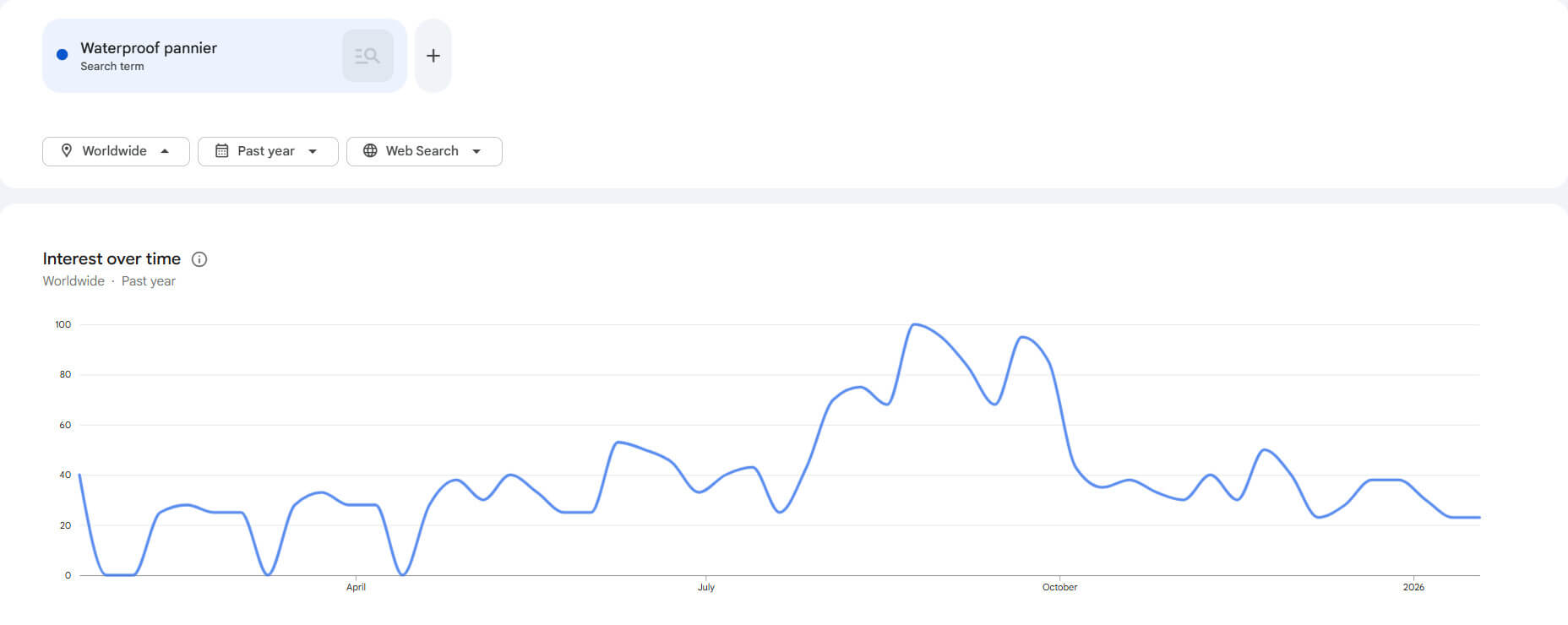Open the info icon next to Interest over time

pos(199,259)
